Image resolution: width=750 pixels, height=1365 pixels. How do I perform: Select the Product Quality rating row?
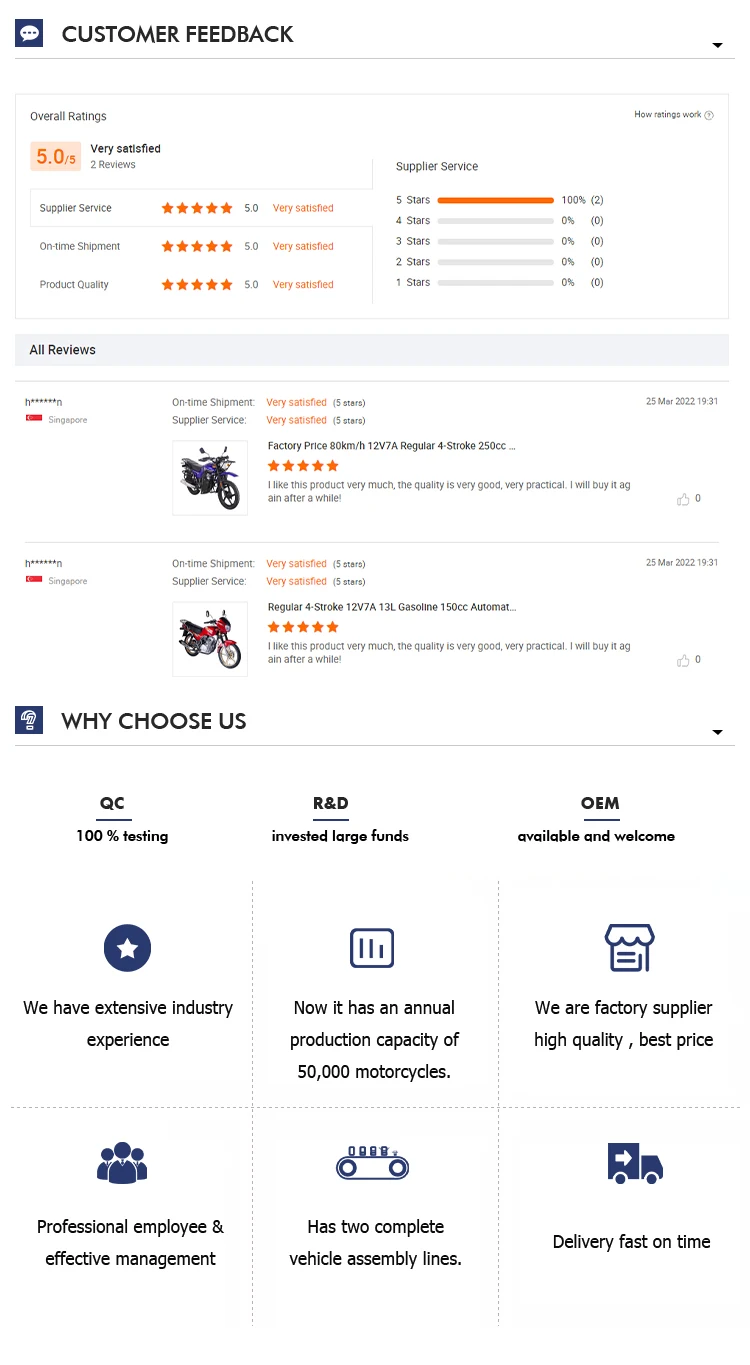(200, 285)
